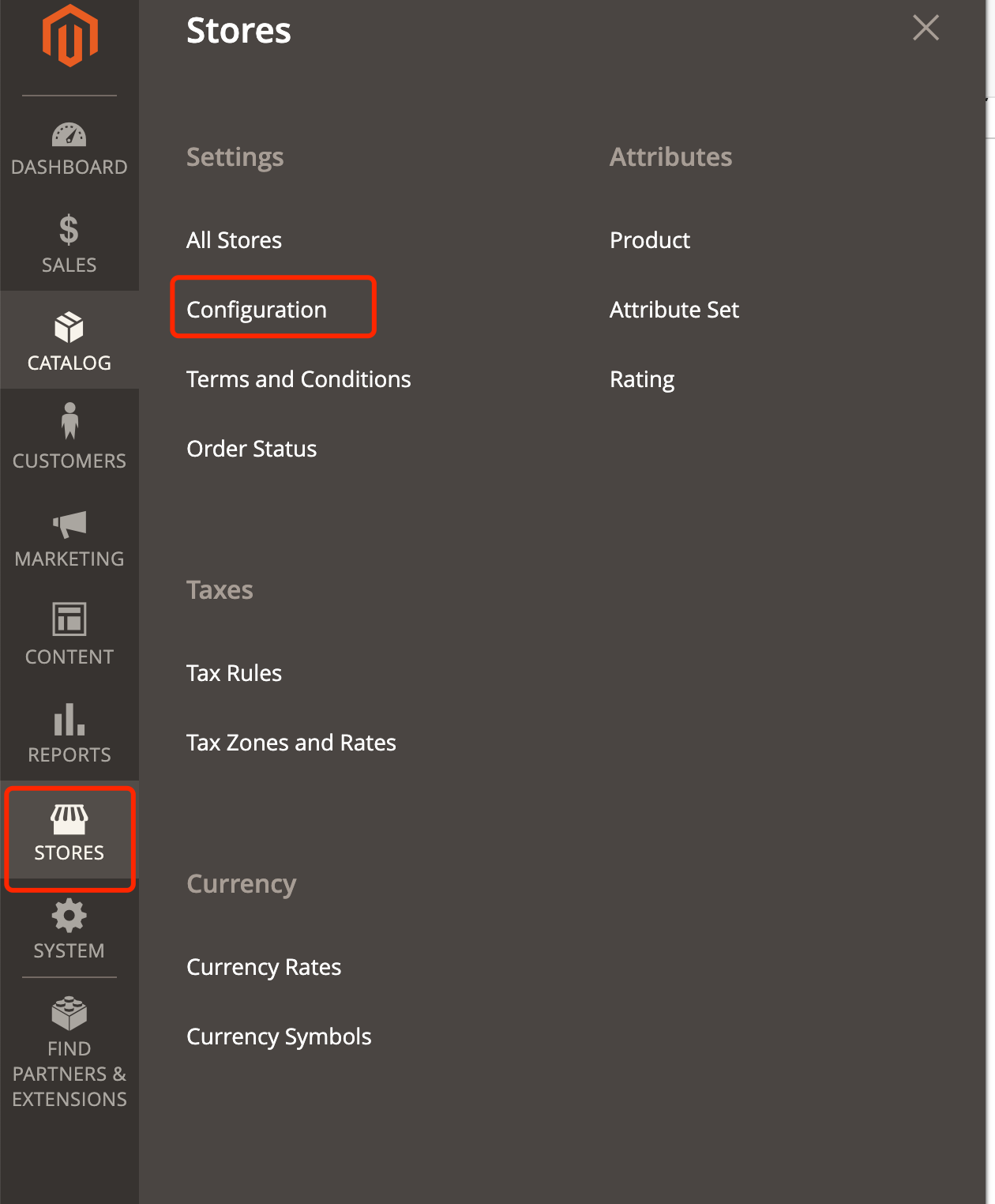Select All Stores under Settings
Image resolution: width=995 pixels, height=1204 pixels.
[x=234, y=240]
